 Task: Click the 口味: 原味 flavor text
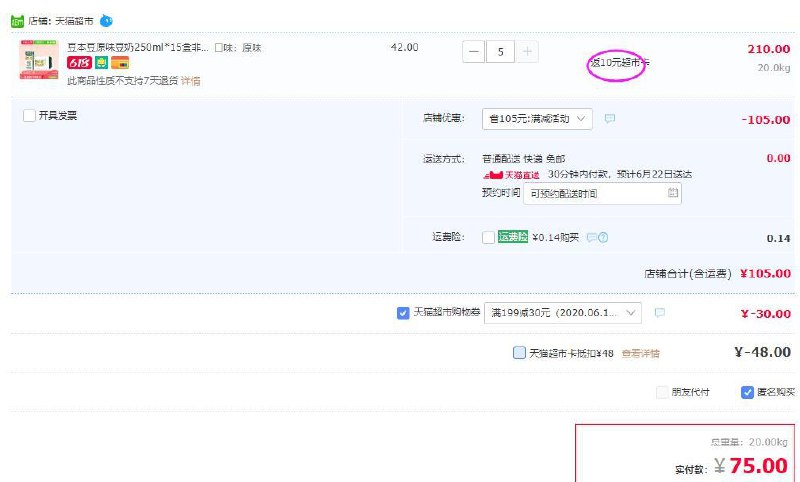point(238,48)
